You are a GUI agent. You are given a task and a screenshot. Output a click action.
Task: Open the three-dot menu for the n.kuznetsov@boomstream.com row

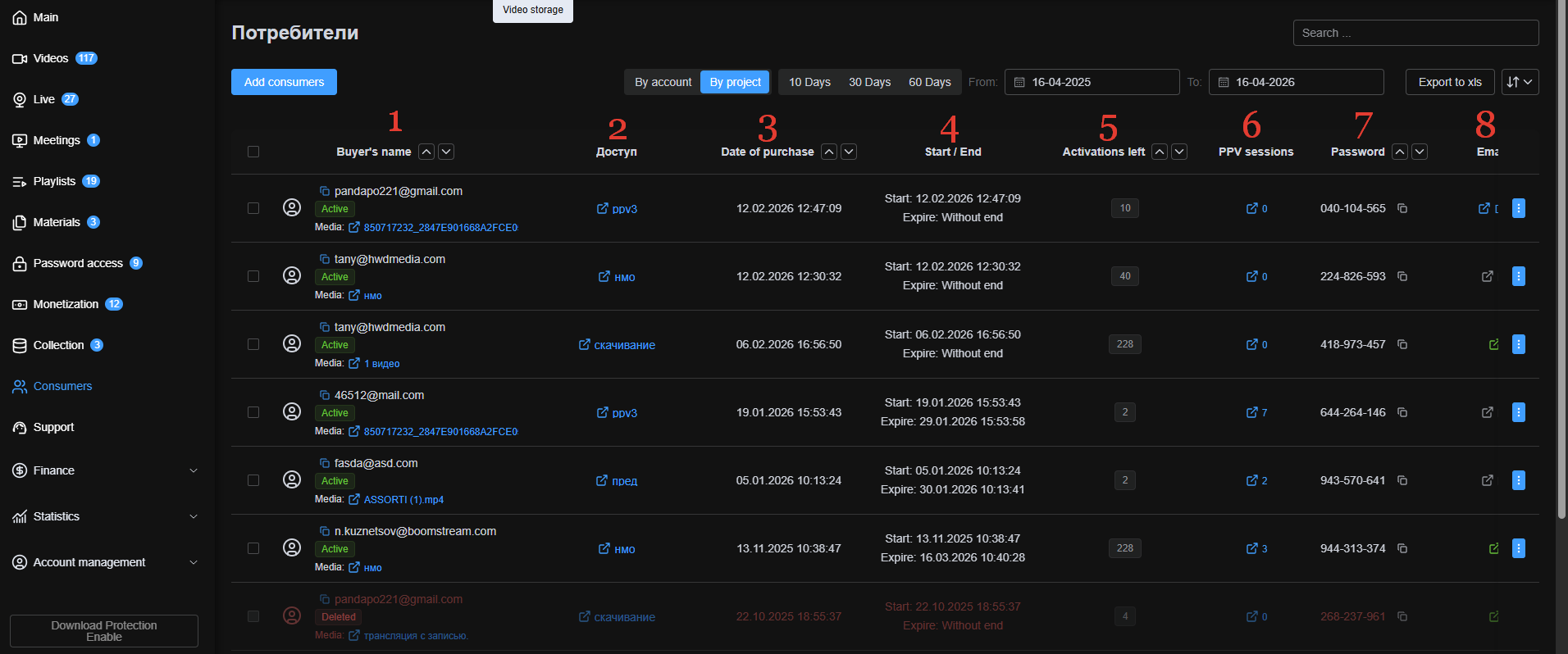1519,548
